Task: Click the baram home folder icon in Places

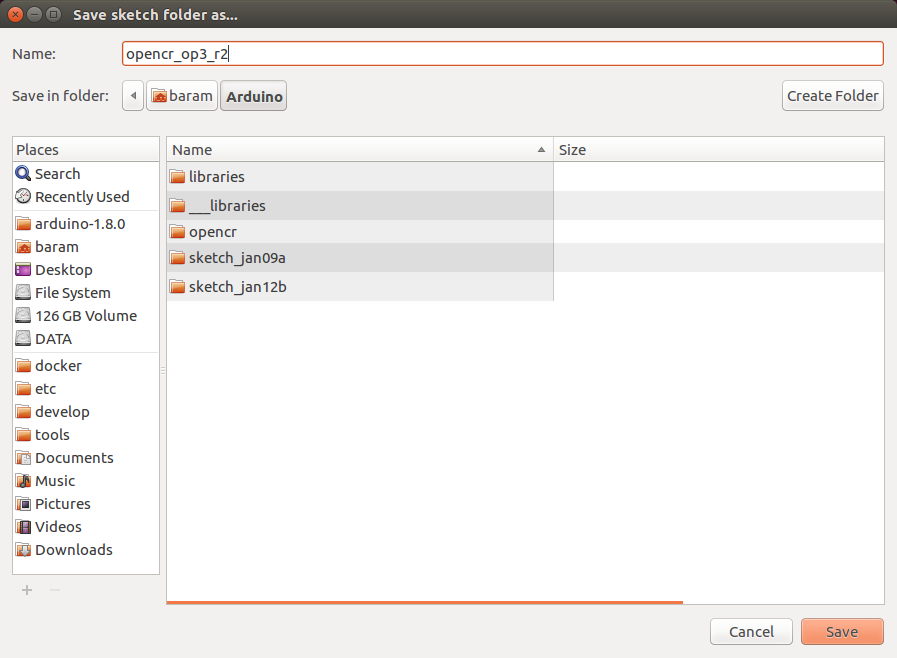Action: (x=23, y=247)
